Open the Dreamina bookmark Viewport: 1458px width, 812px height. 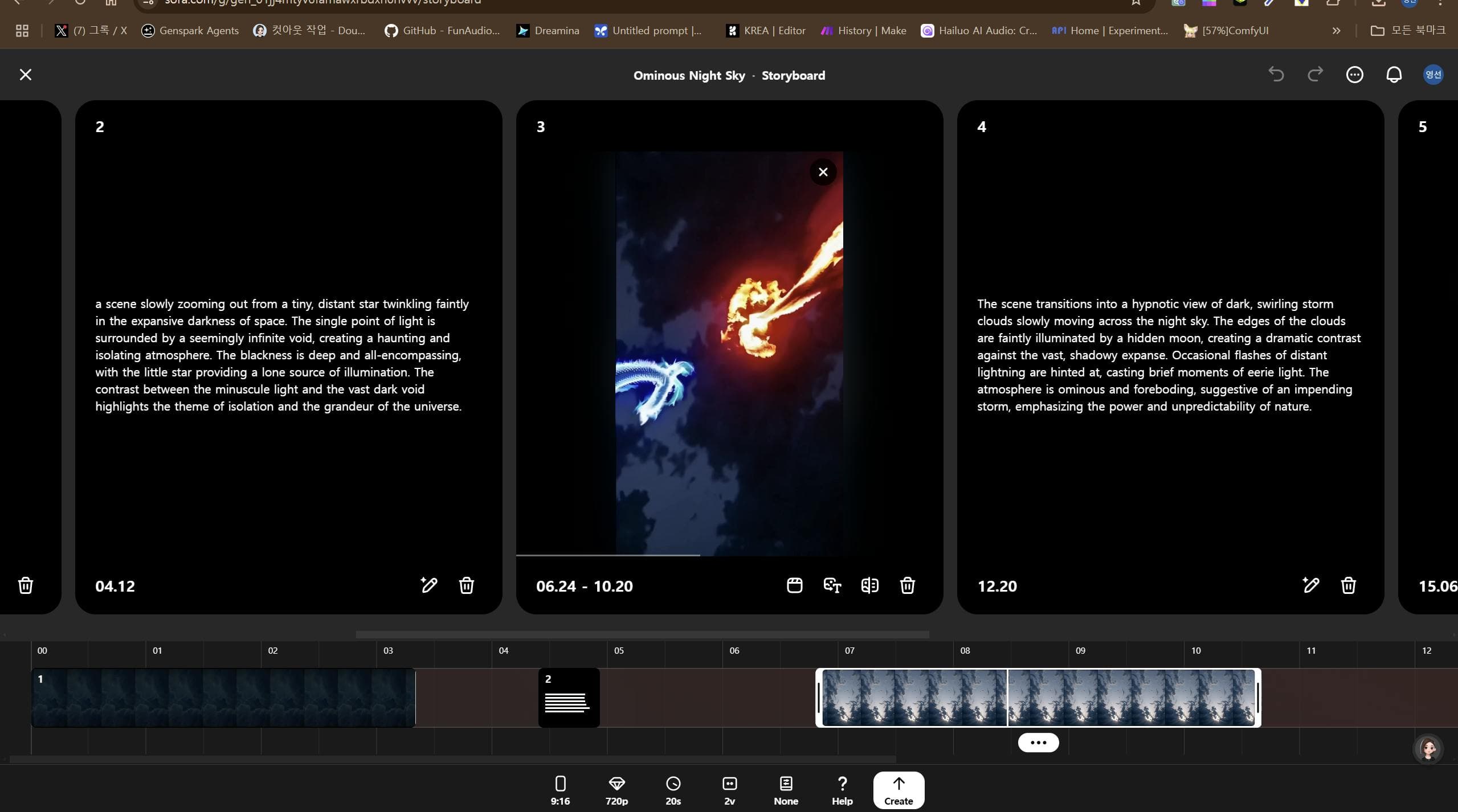point(548,31)
